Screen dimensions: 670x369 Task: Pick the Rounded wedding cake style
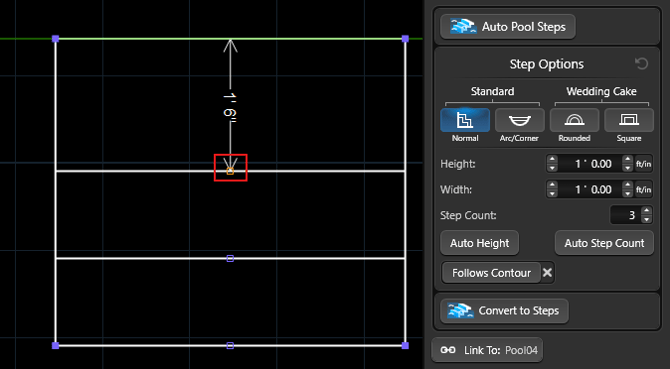pyautogui.click(x=574, y=120)
